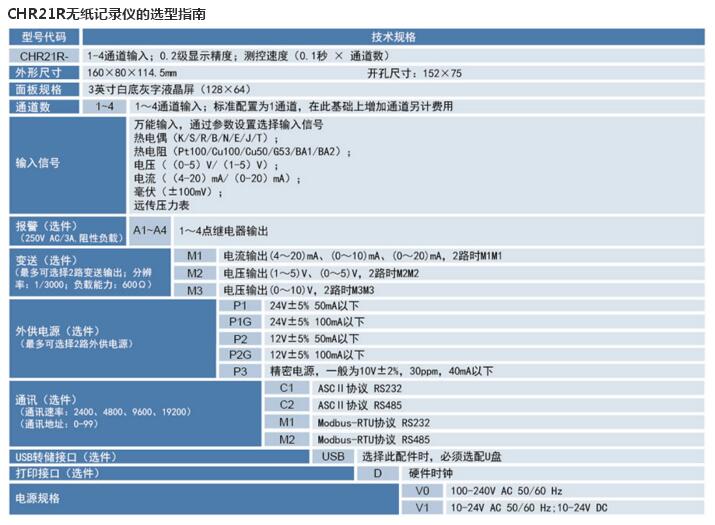Click the V0 power specification code
This screenshot has width=715, height=525.
click(421, 491)
